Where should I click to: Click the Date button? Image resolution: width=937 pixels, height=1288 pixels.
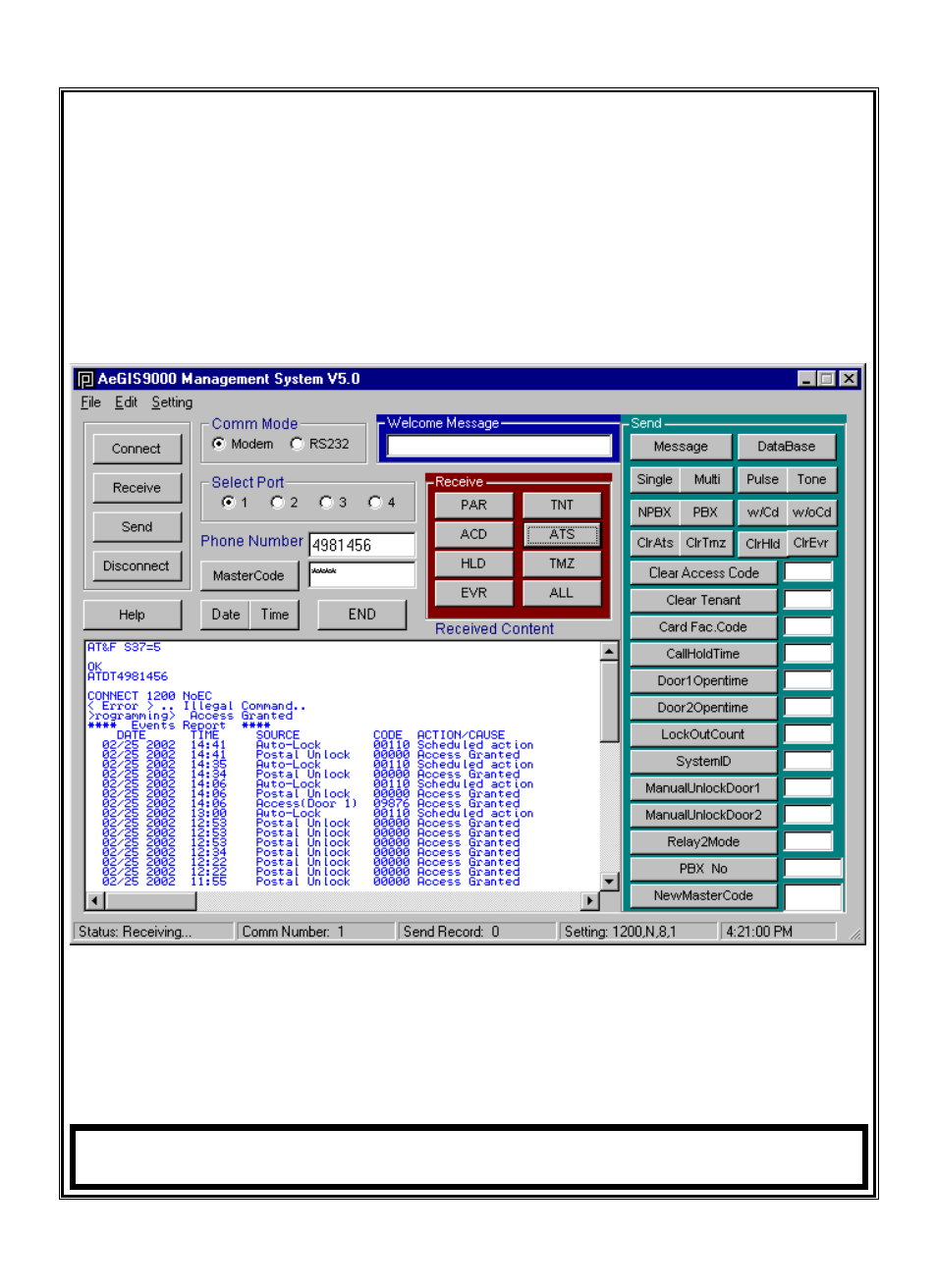tap(226, 615)
